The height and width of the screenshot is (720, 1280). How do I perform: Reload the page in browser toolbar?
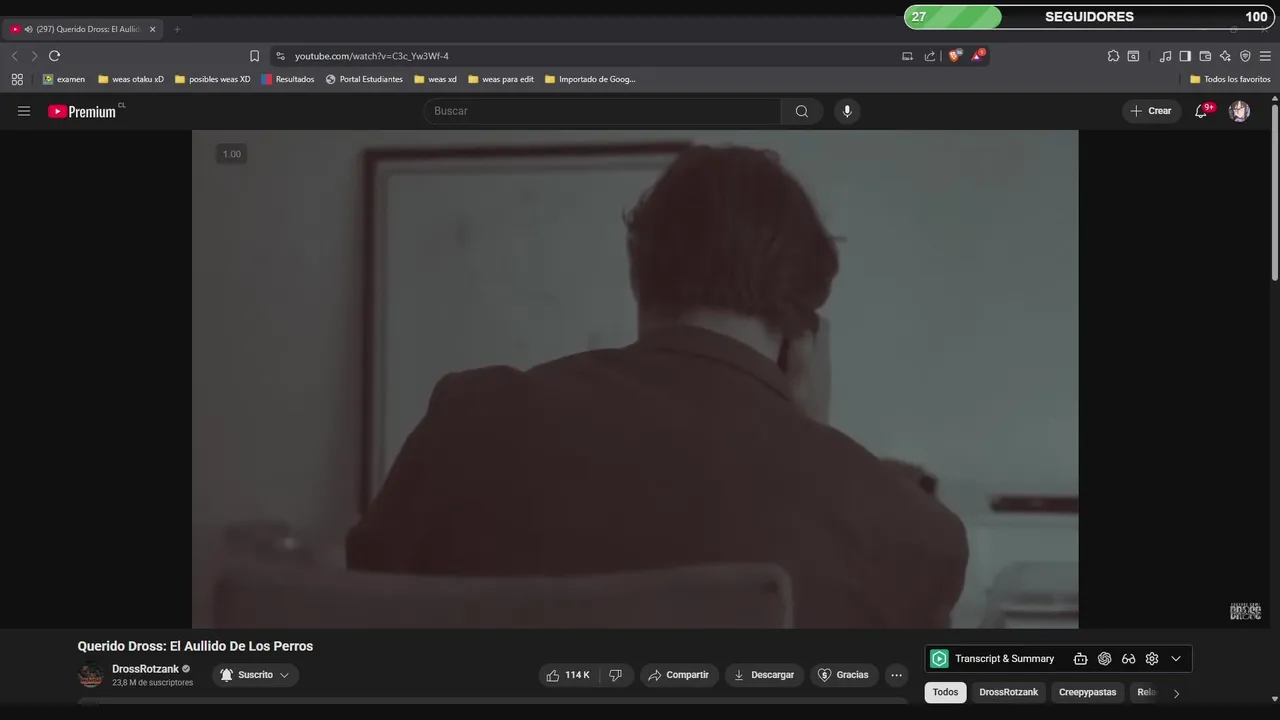(x=55, y=56)
